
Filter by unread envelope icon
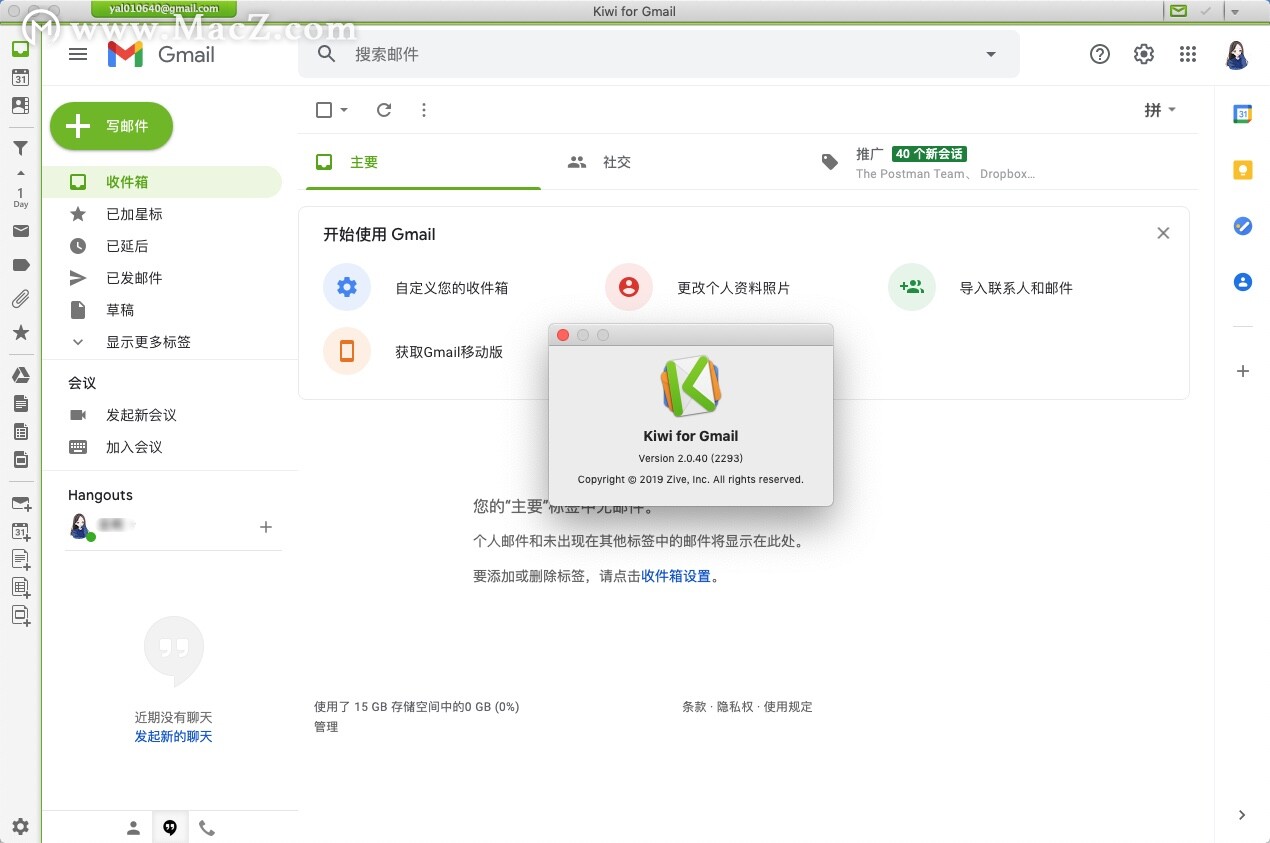(20, 231)
